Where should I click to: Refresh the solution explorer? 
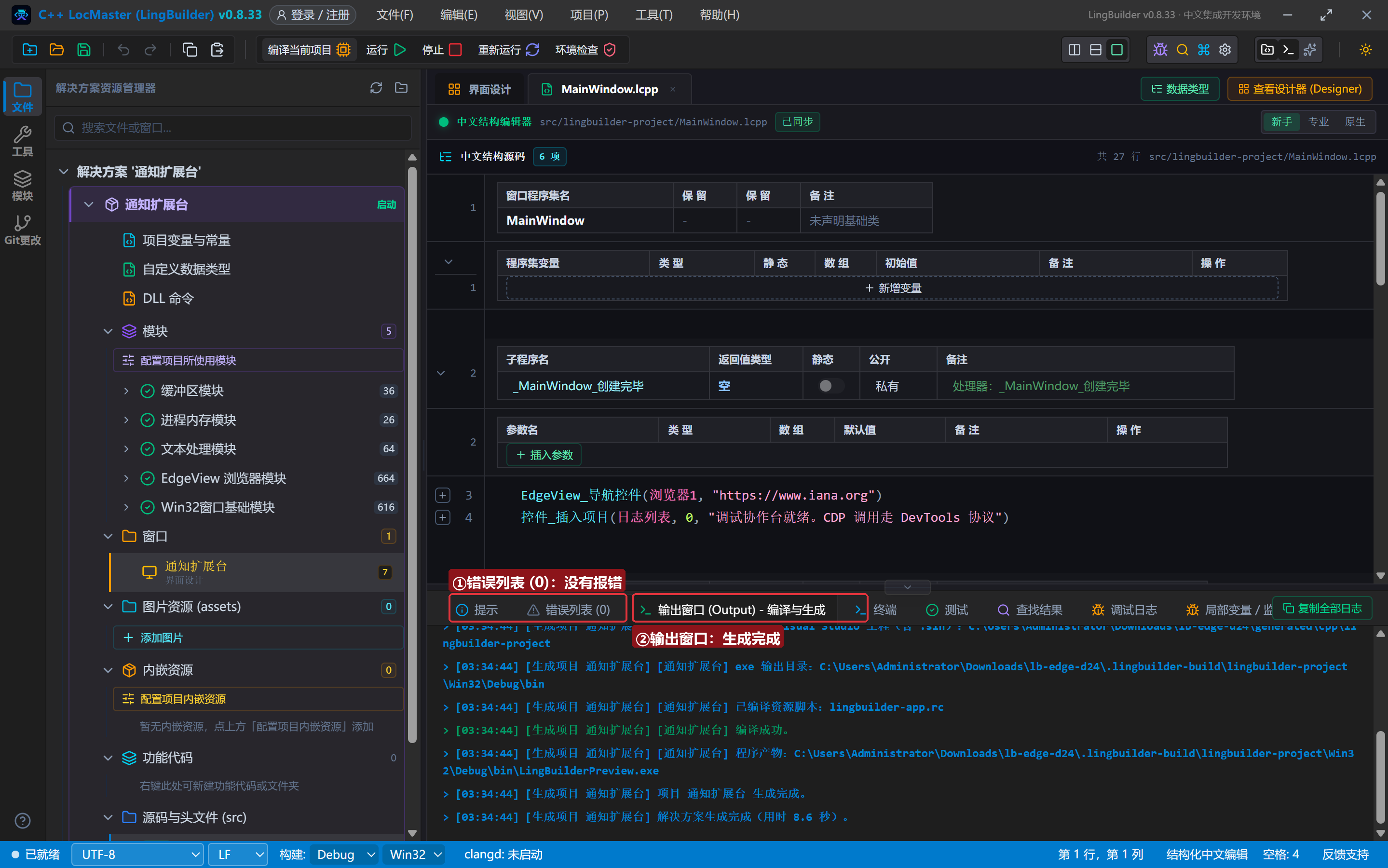(376, 88)
